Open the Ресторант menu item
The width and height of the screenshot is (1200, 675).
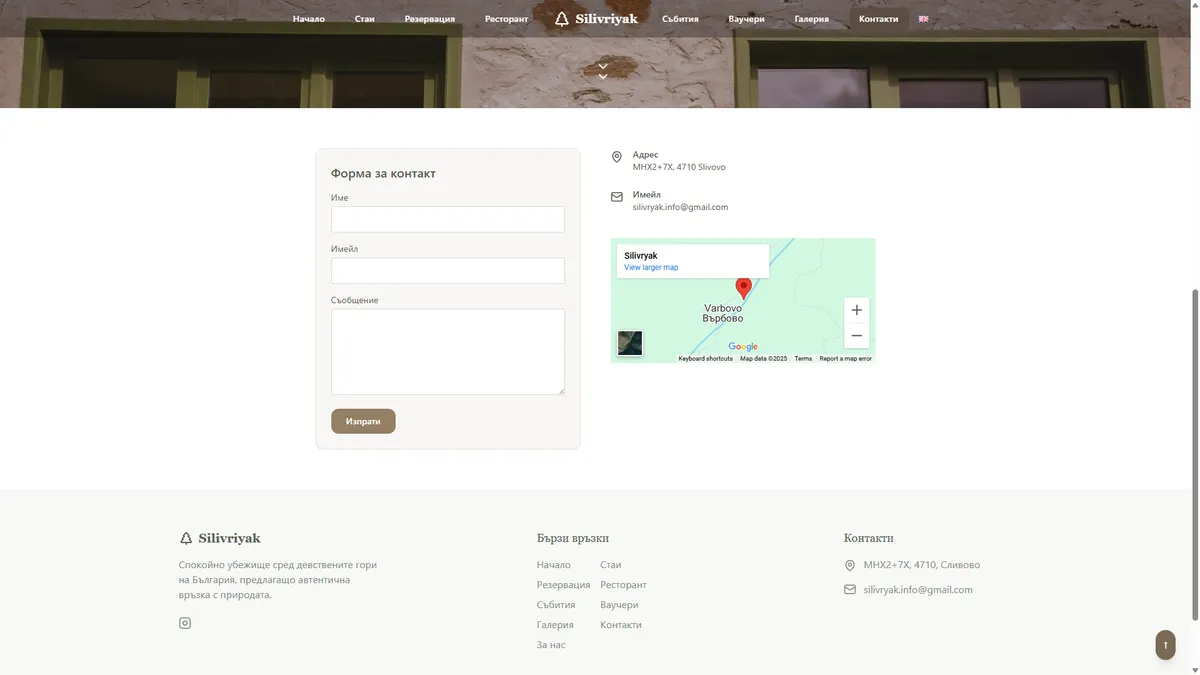click(506, 19)
